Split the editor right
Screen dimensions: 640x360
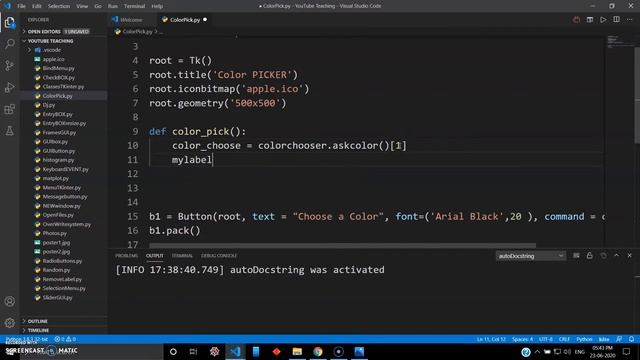(x=616, y=20)
